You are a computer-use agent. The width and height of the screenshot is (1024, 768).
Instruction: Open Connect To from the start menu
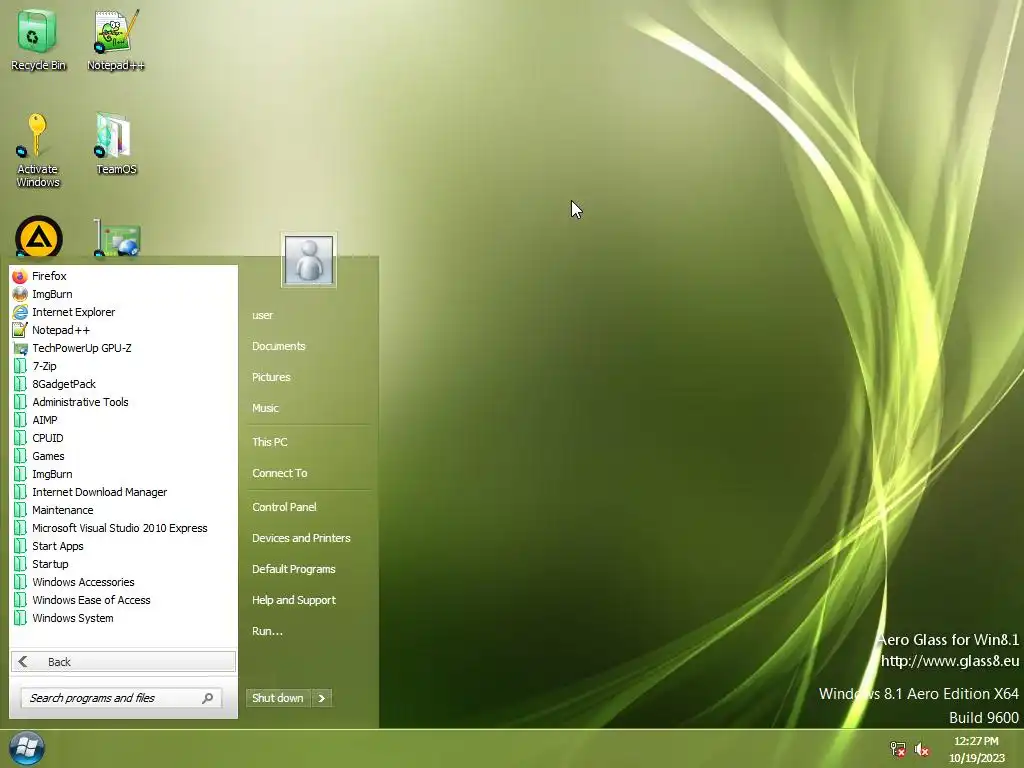280,473
